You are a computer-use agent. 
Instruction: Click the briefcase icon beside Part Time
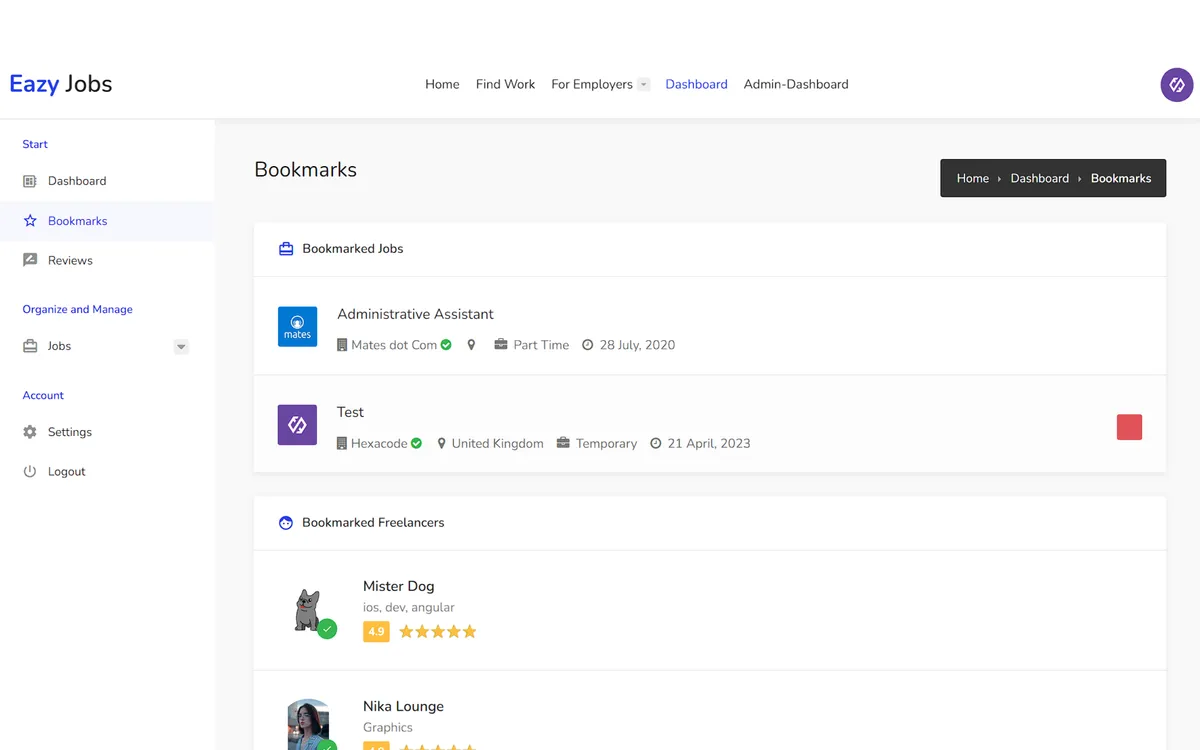tap(501, 345)
